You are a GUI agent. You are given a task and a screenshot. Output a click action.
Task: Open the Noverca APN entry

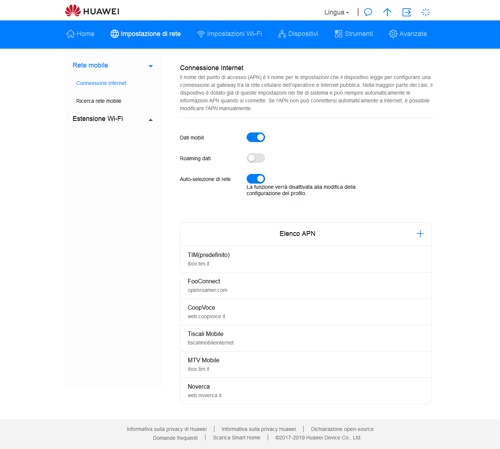(306, 391)
